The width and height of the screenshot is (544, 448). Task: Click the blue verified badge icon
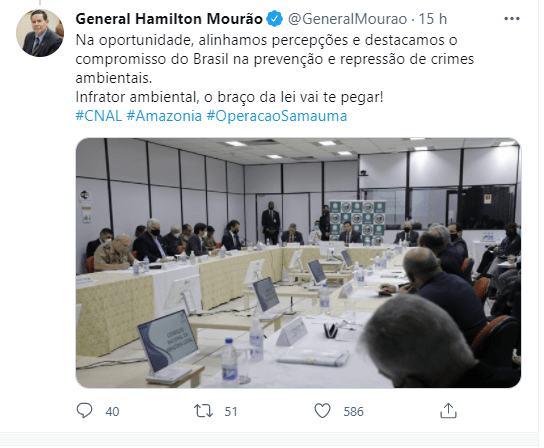(275, 19)
